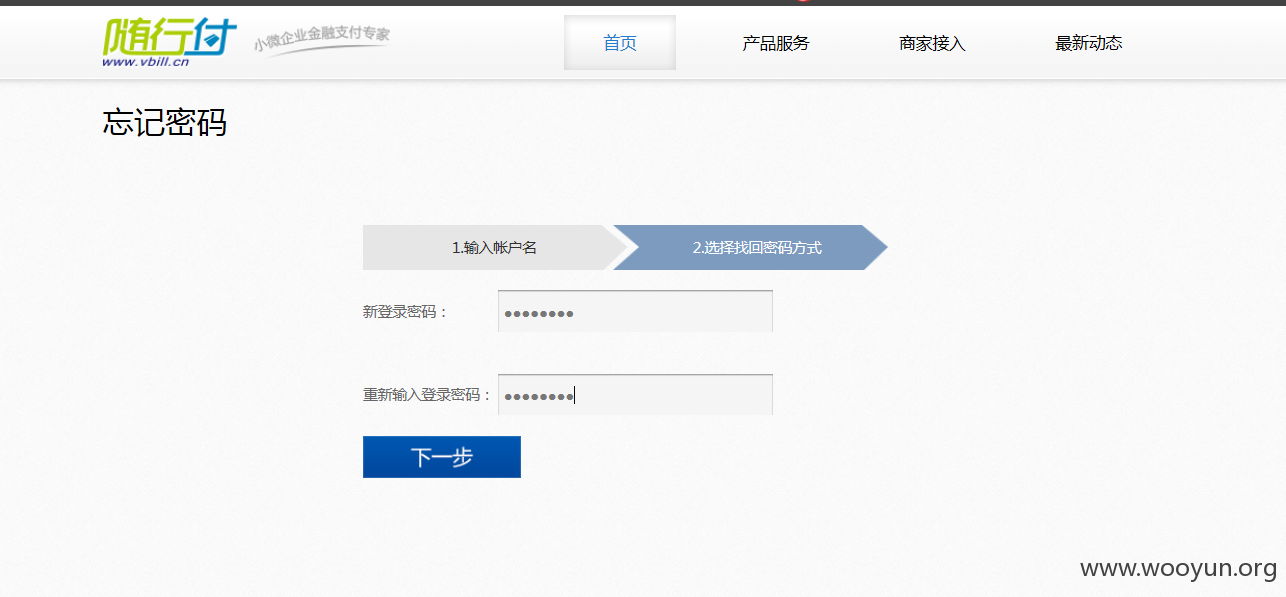1286x597 pixels.
Task: Go to 商家接入 page
Action: pos(932,43)
